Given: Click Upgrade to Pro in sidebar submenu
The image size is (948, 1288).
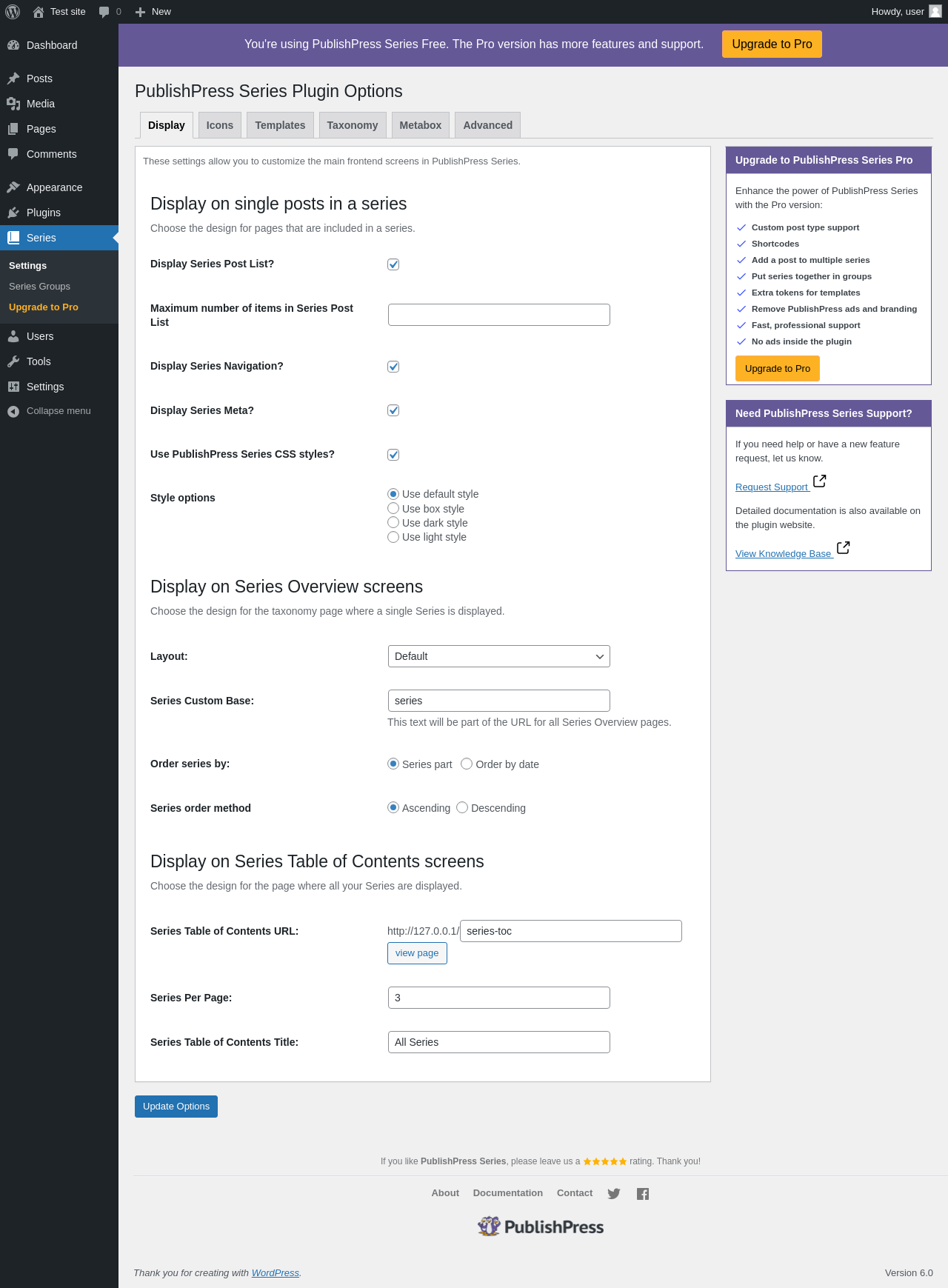Looking at the screenshot, I should click(x=44, y=307).
